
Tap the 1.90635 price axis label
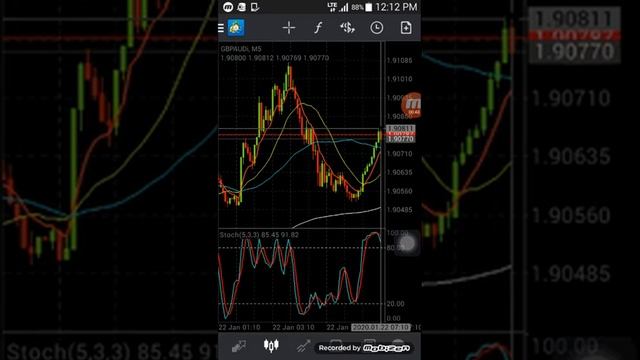[400, 172]
